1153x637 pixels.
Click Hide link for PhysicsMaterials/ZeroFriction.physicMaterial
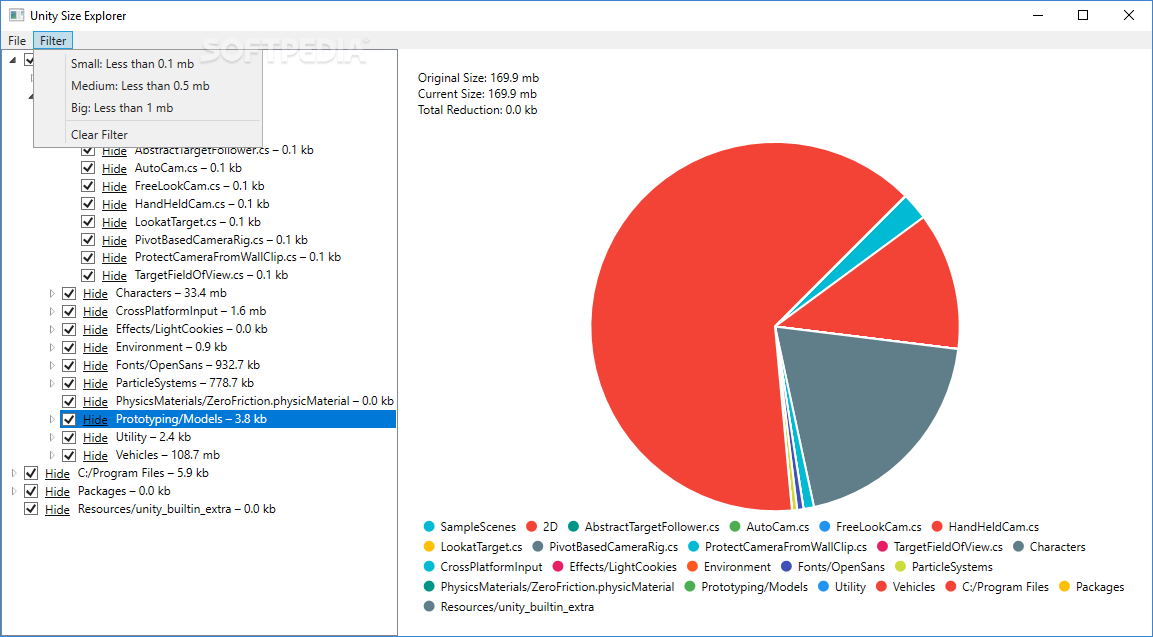click(95, 402)
